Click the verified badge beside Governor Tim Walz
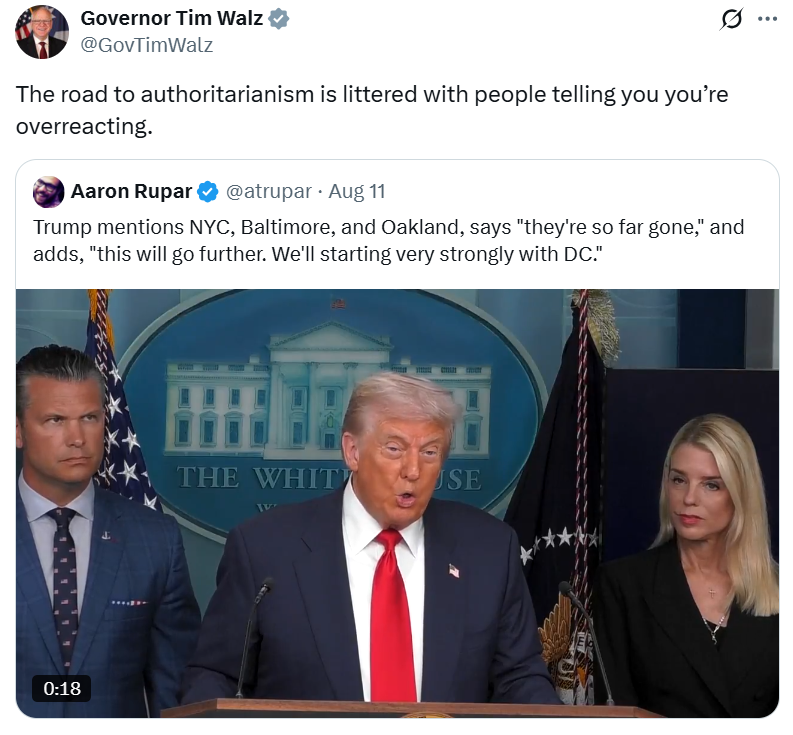Viewport: 793px width, 735px height. [278, 19]
